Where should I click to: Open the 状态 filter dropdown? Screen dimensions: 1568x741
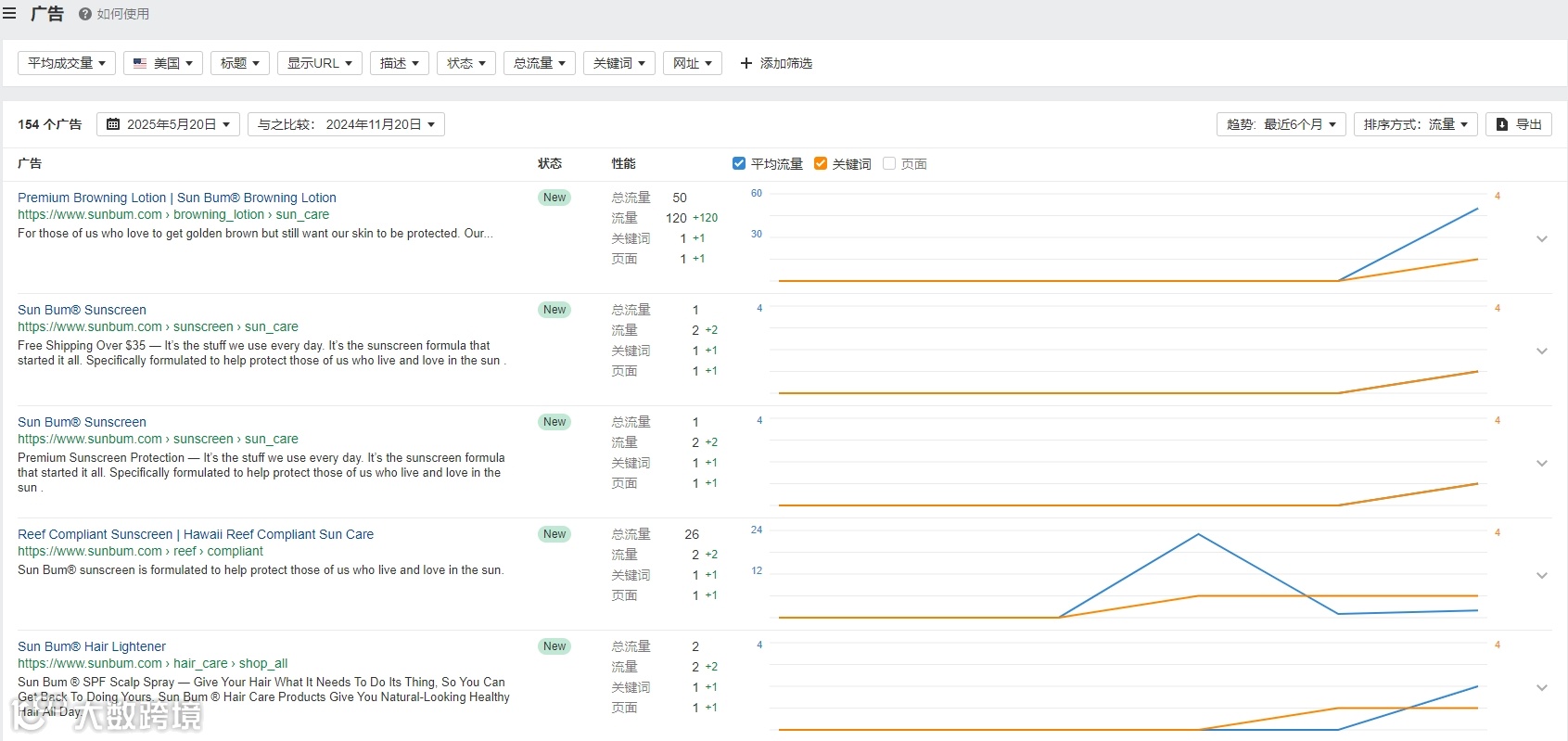coord(466,63)
